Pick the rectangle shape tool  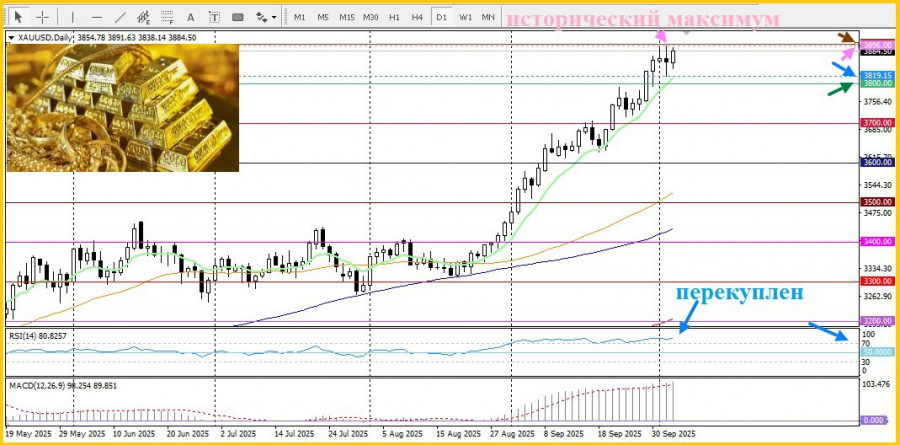tap(239, 17)
